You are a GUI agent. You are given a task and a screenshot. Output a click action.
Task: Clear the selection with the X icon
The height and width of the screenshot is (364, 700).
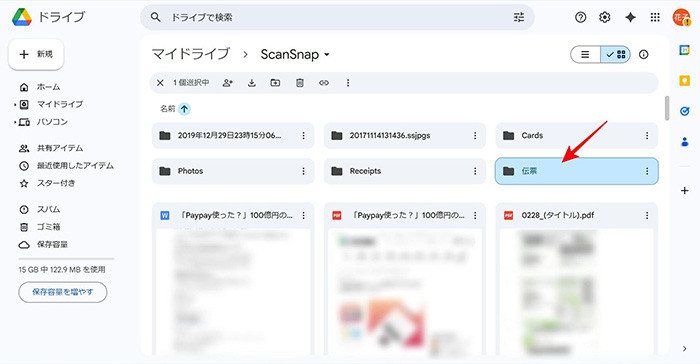pos(160,83)
